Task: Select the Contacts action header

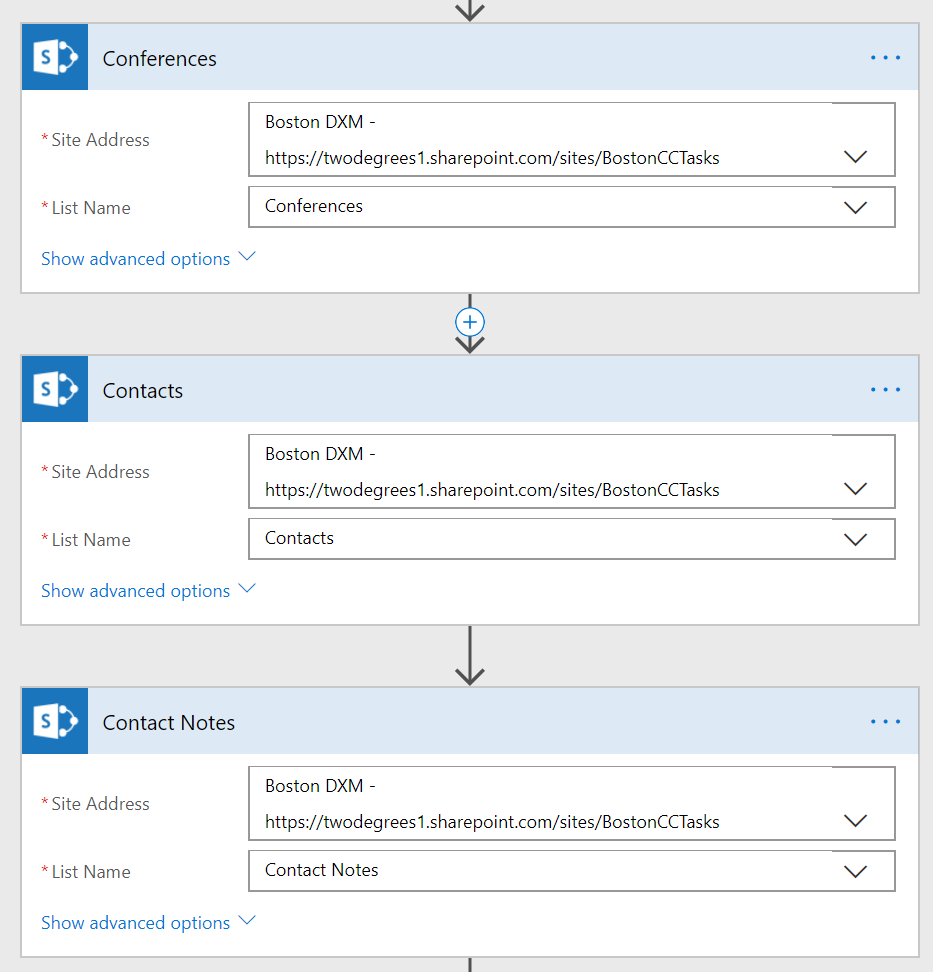Action: [143, 389]
